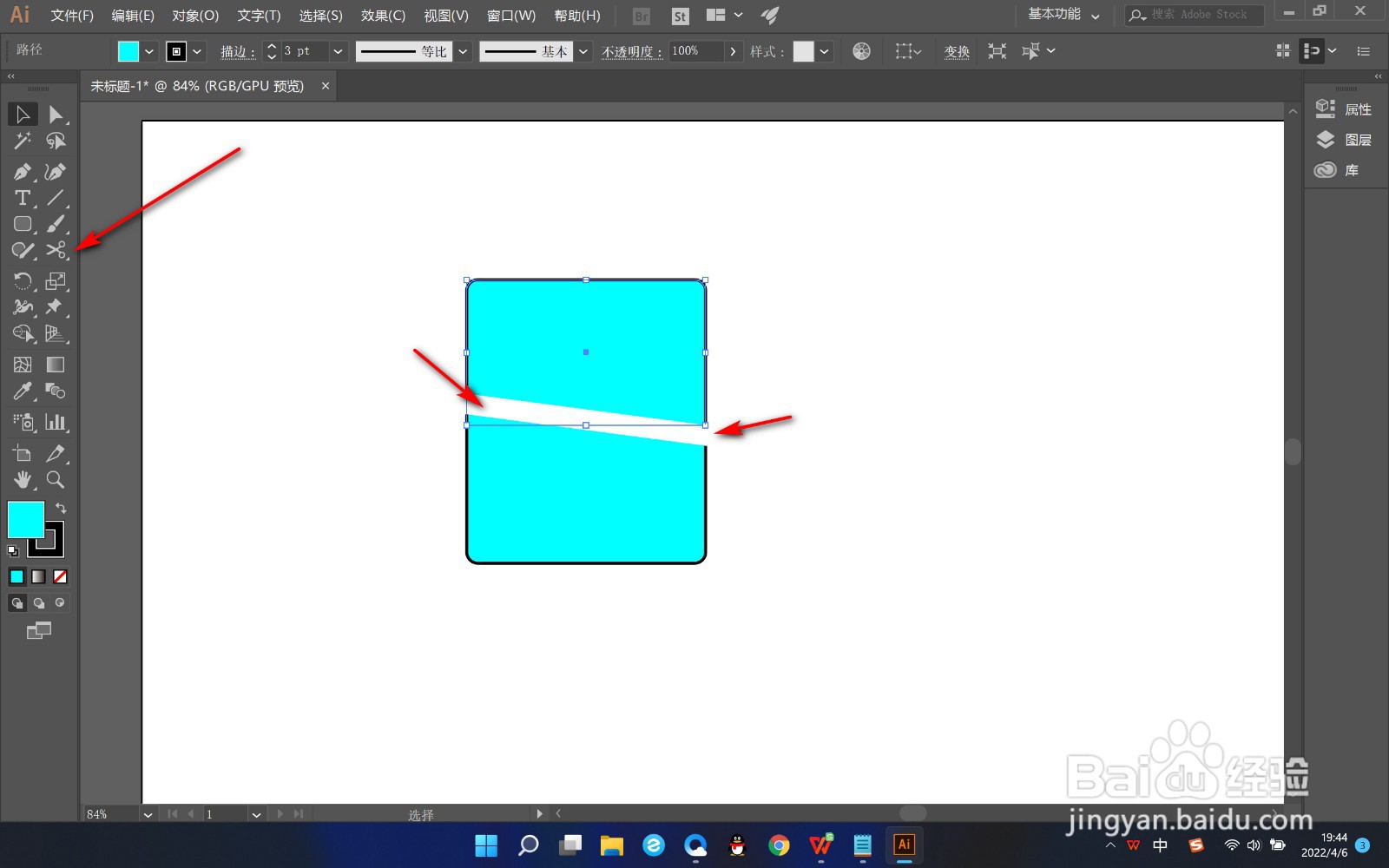Open zoom level dropdown in status bar
Image resolution: width=1389 pixels, height=868 pixels.
click(148, 814)
